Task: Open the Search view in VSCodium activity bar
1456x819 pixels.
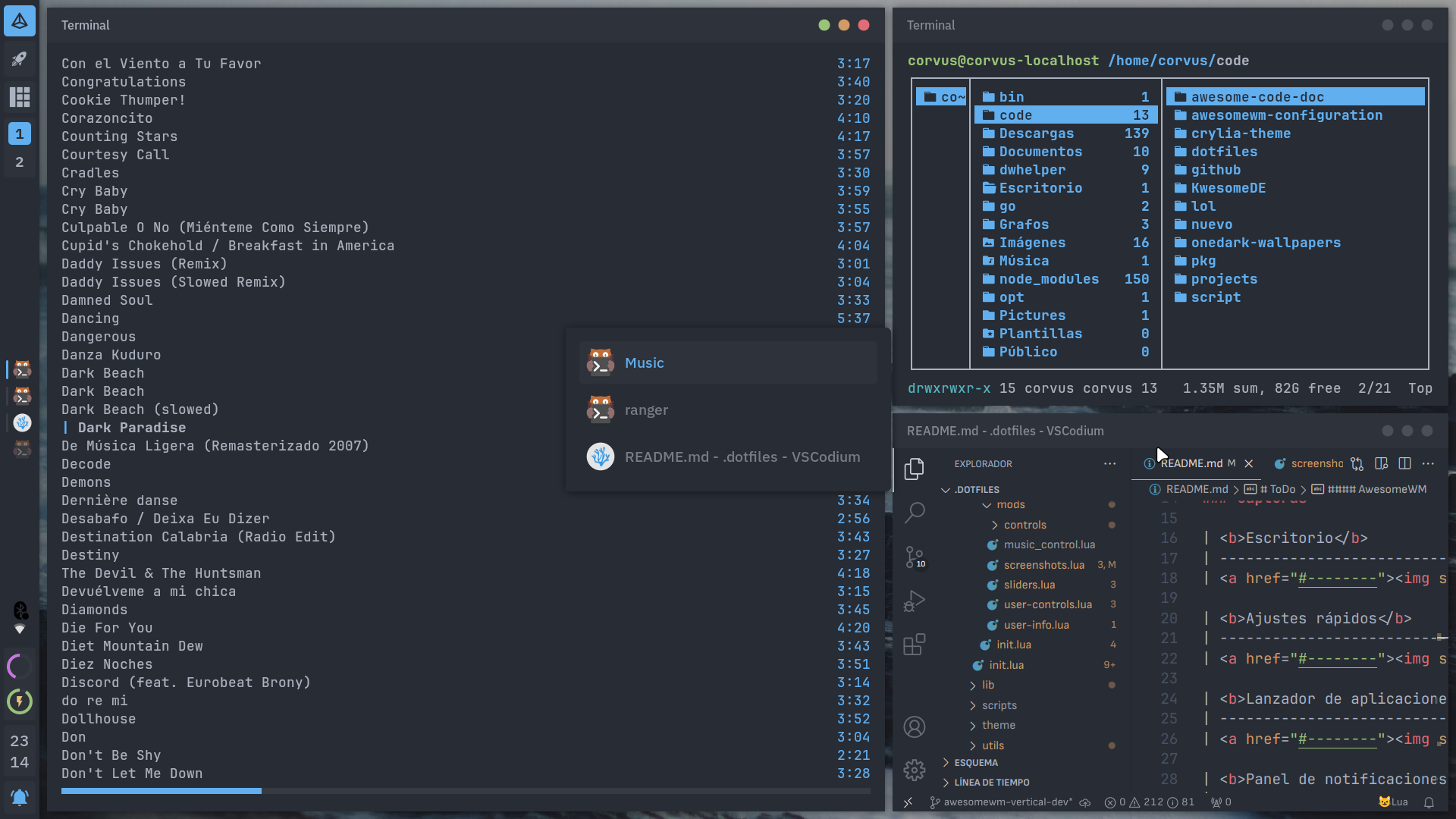Action: [915, 513]
